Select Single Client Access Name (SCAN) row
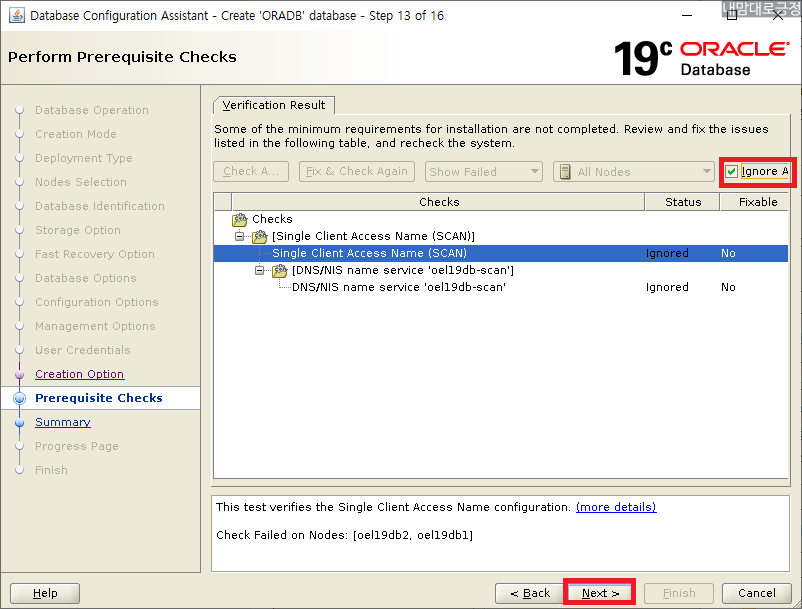The height and width of the screenshot is (609, 802). [501, 253]
